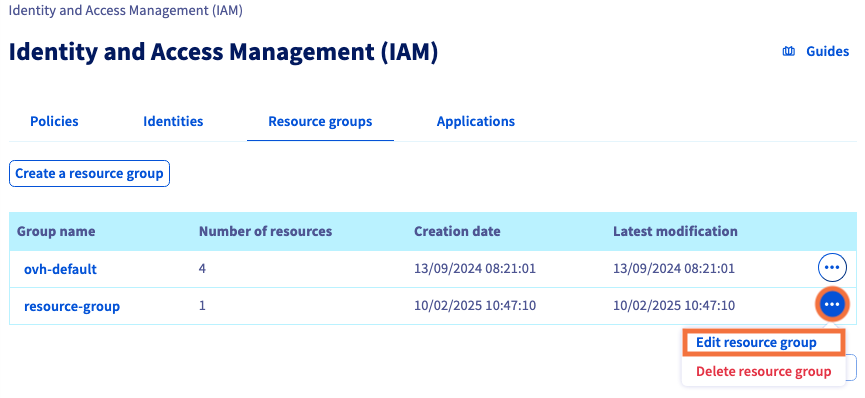Image resolution: width=865 pixels, height=398 pixels.
Task: Click ovh-default creation date 13/09/2024 08:21:01
Action: point(475,269)
